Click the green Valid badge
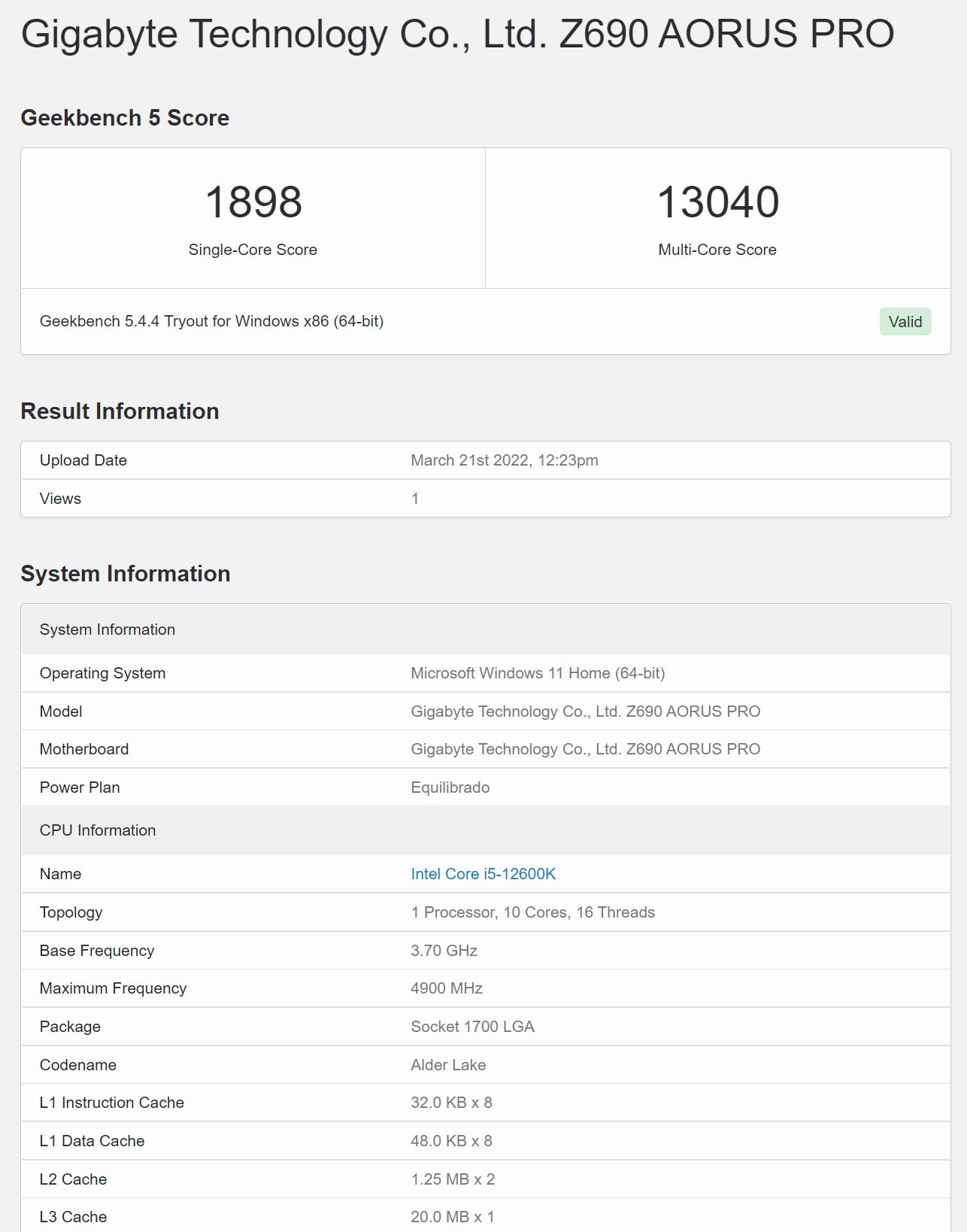 tap(905, 322)
